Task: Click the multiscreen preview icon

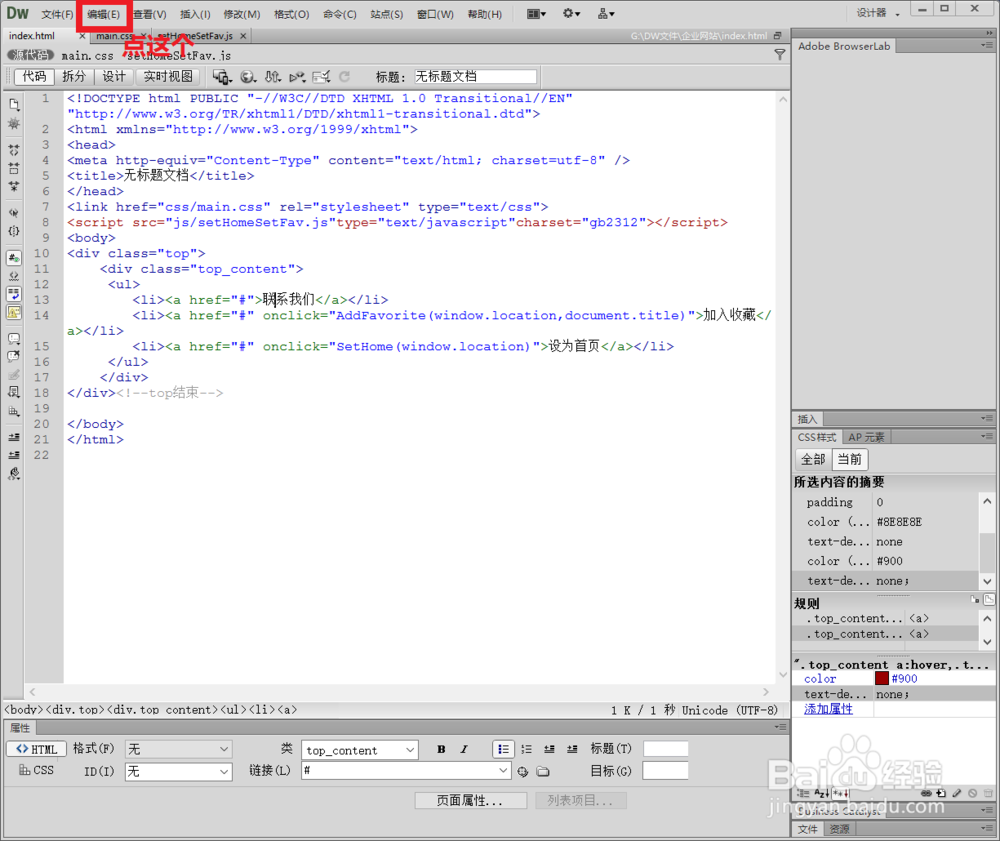Action: (x=222, y=77)
